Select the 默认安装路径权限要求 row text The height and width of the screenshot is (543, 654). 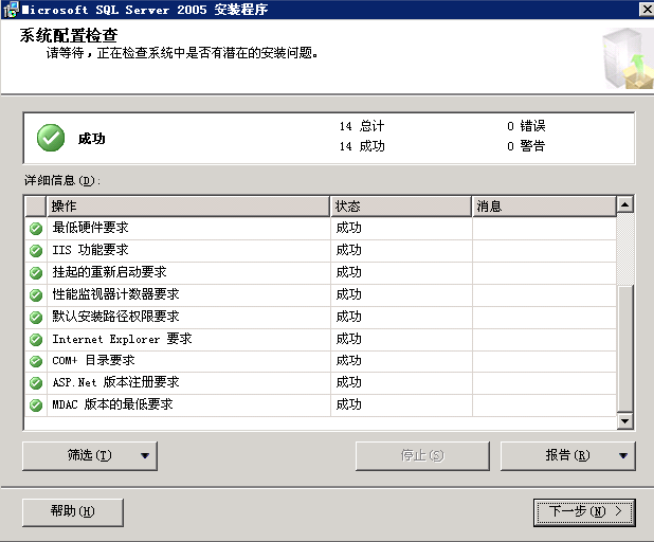click(x=116, y=317)
